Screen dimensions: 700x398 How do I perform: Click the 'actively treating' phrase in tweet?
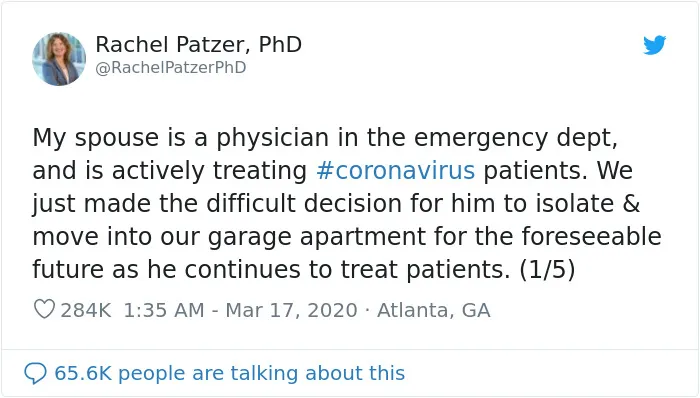click(209, 171)
